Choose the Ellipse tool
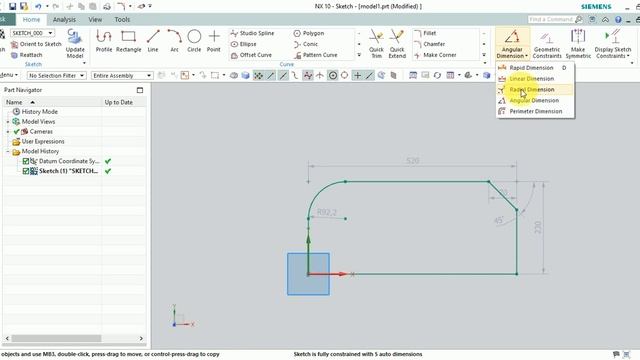This screenshot has width=640, height=360. tap(244, 44)
